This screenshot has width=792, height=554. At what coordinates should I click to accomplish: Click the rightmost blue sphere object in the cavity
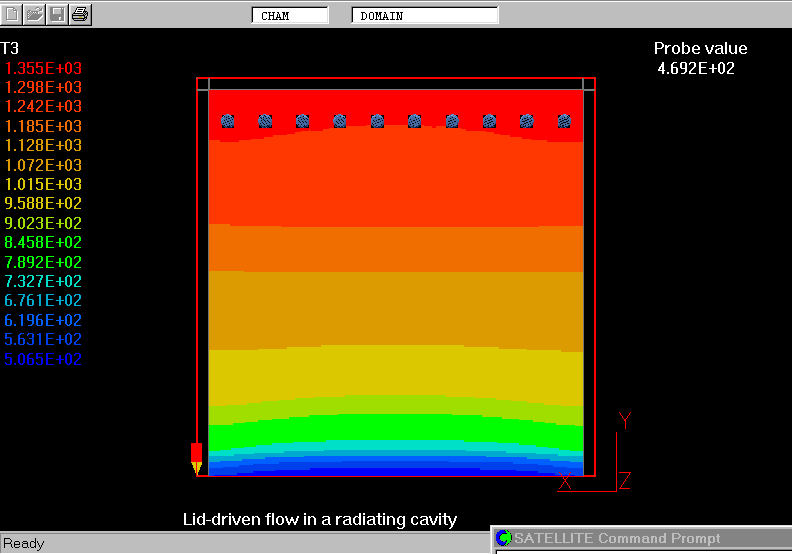(x=564, y=121)
